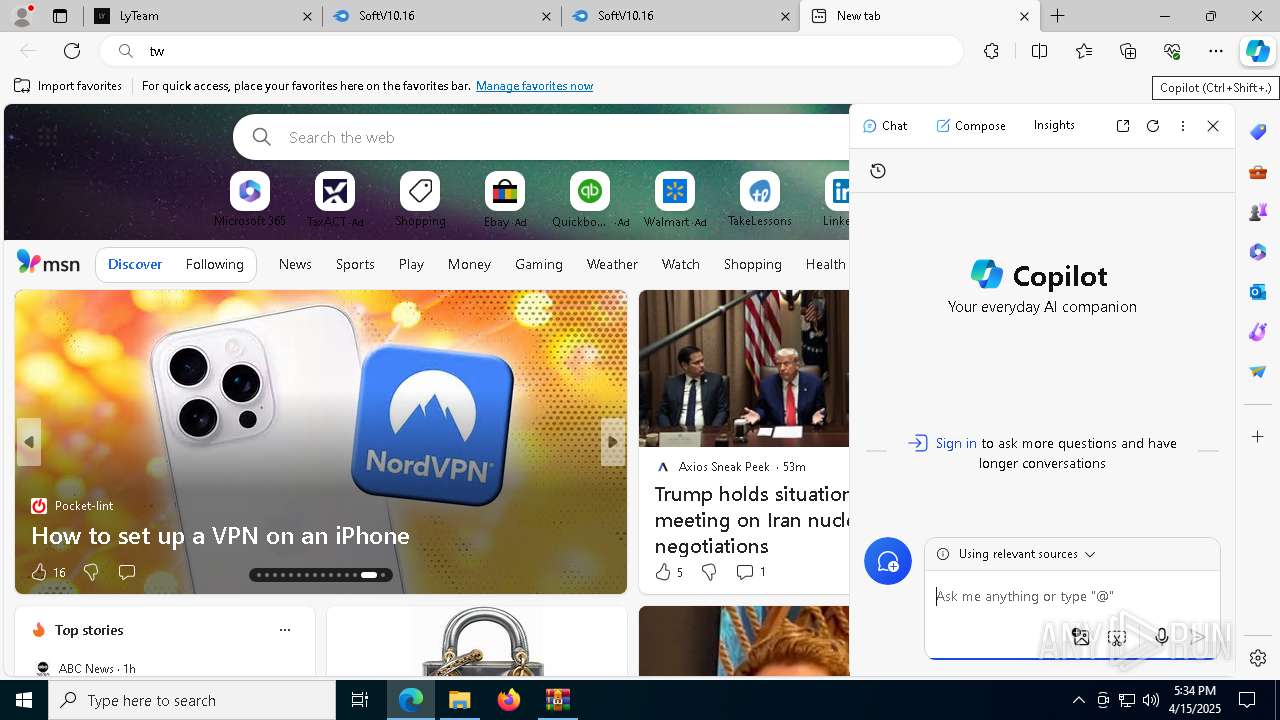Click Sign in link in Copilot
The width and height of the screenshot is (1280, 720).
(956, 443)
